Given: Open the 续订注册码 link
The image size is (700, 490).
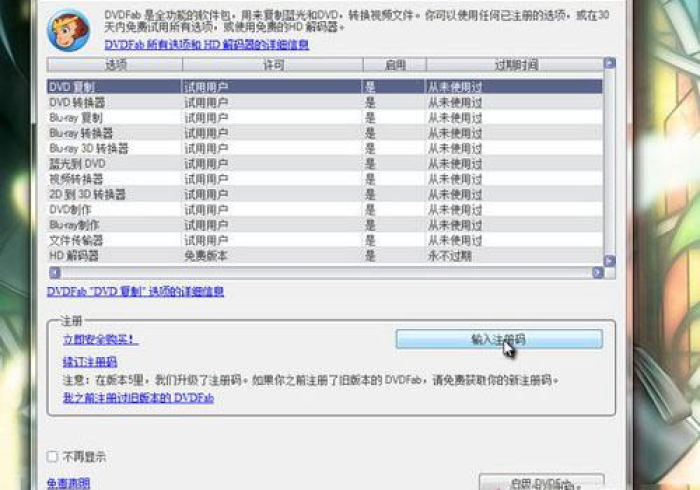Looking at the screenshot, I should point(90,362).
